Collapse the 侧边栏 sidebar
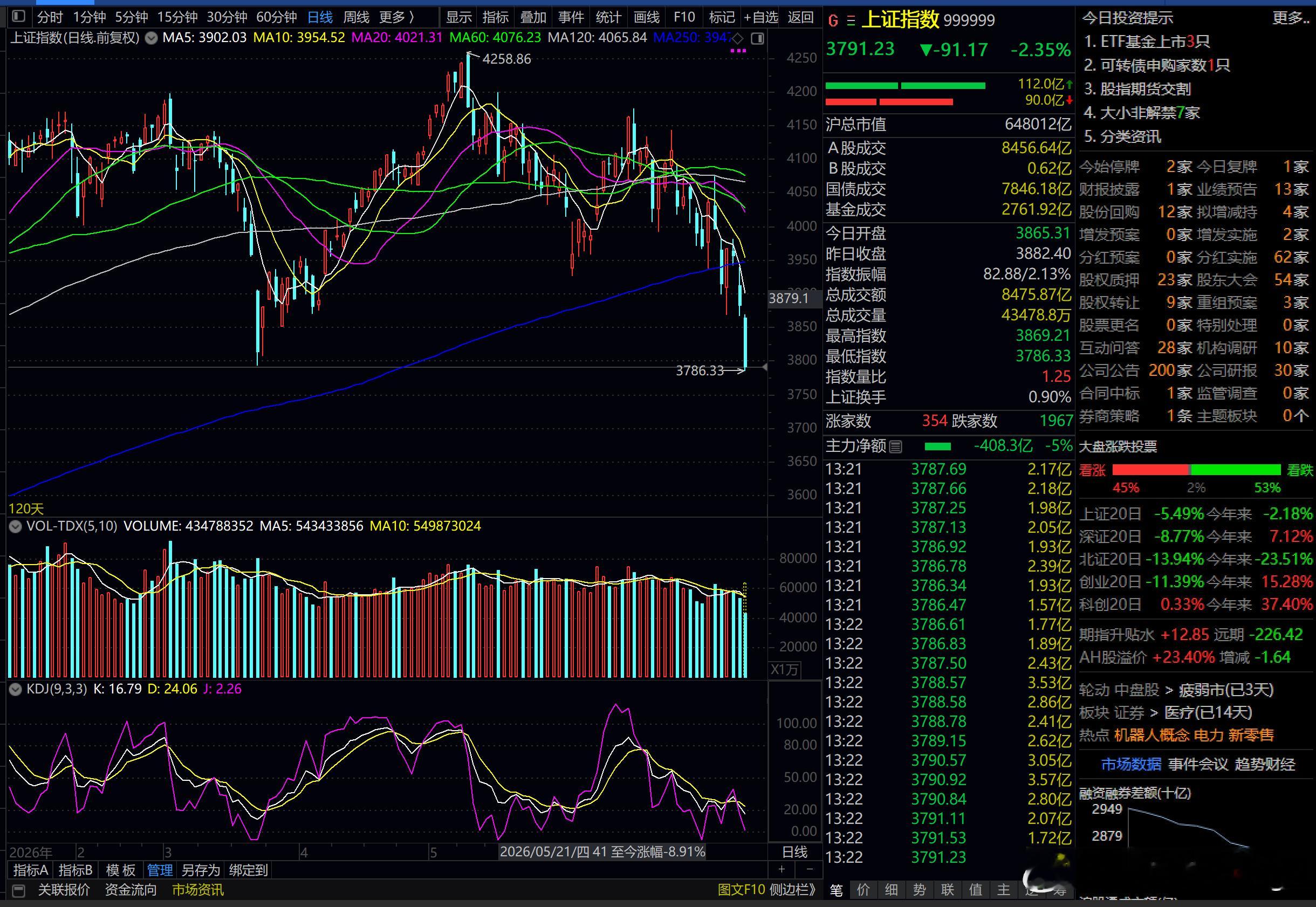The width and height of the screenshot is (1316, 907). [793, 890]
